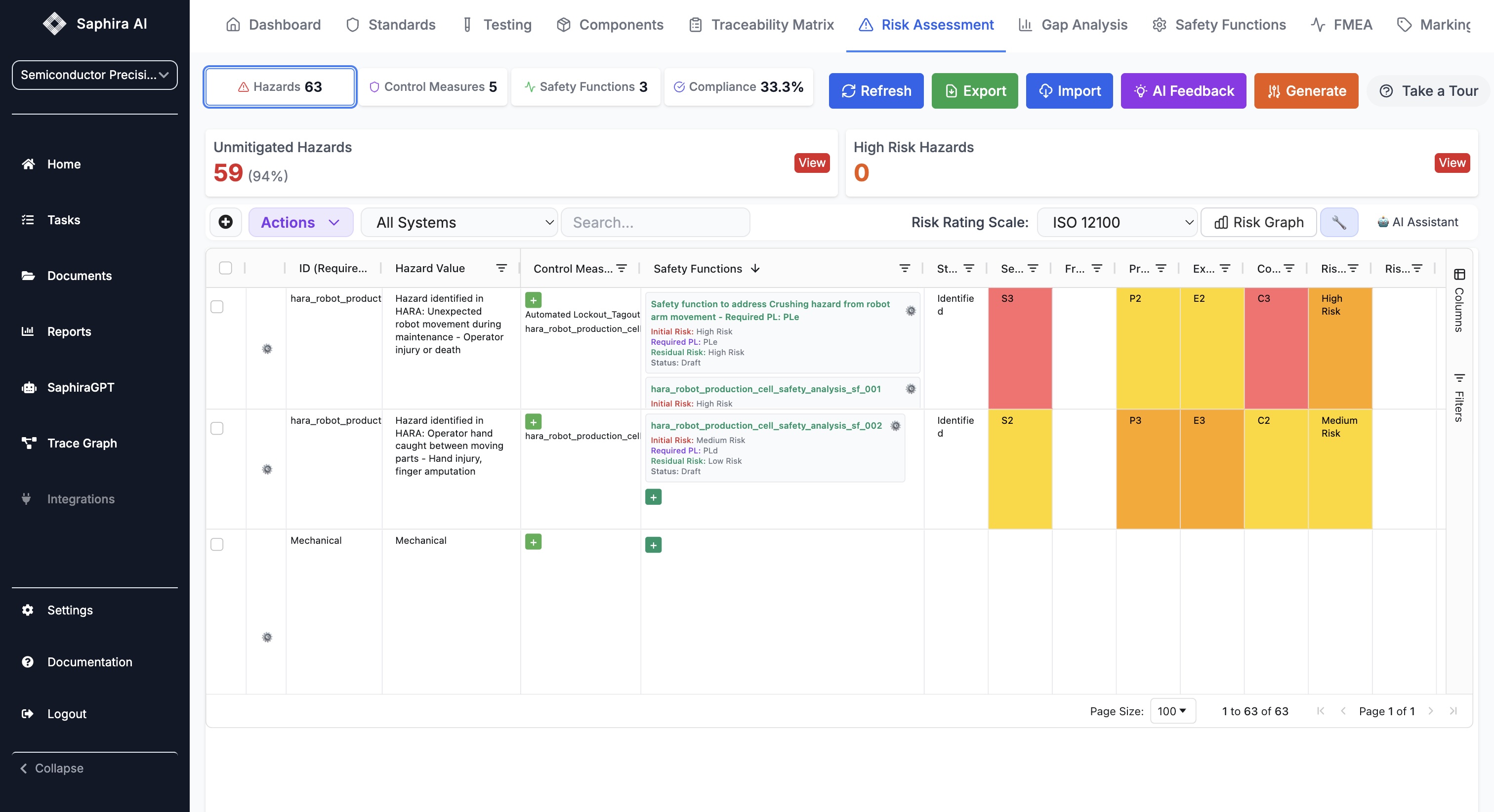Open the All Systems dropdown
Image resolution: width=1494 pixels, height=812 pixels.
[459, 222]
